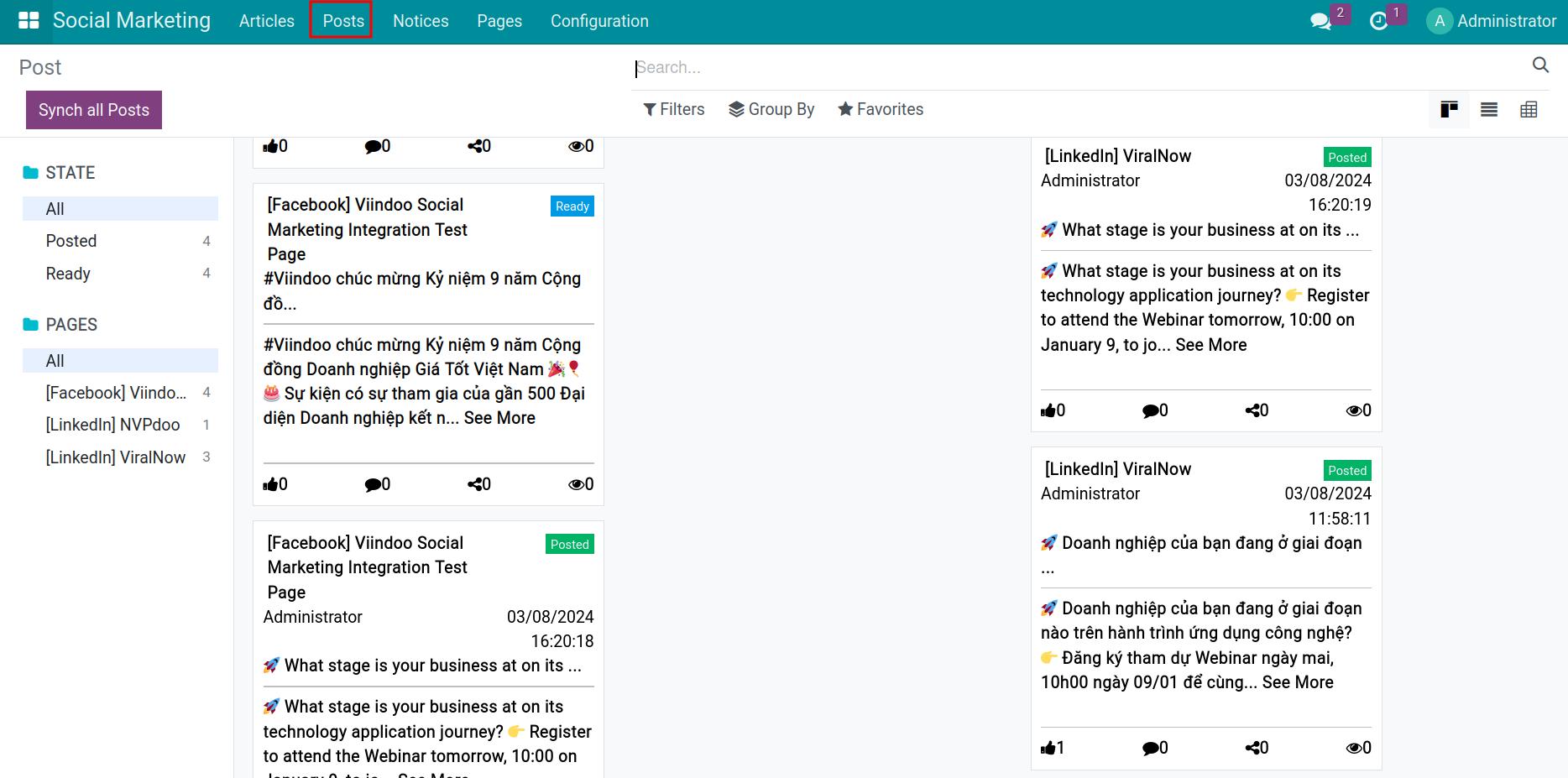This screenshot has width=1568, height=778.
Task: Go to the Articles menu
Action: [266, 21]
